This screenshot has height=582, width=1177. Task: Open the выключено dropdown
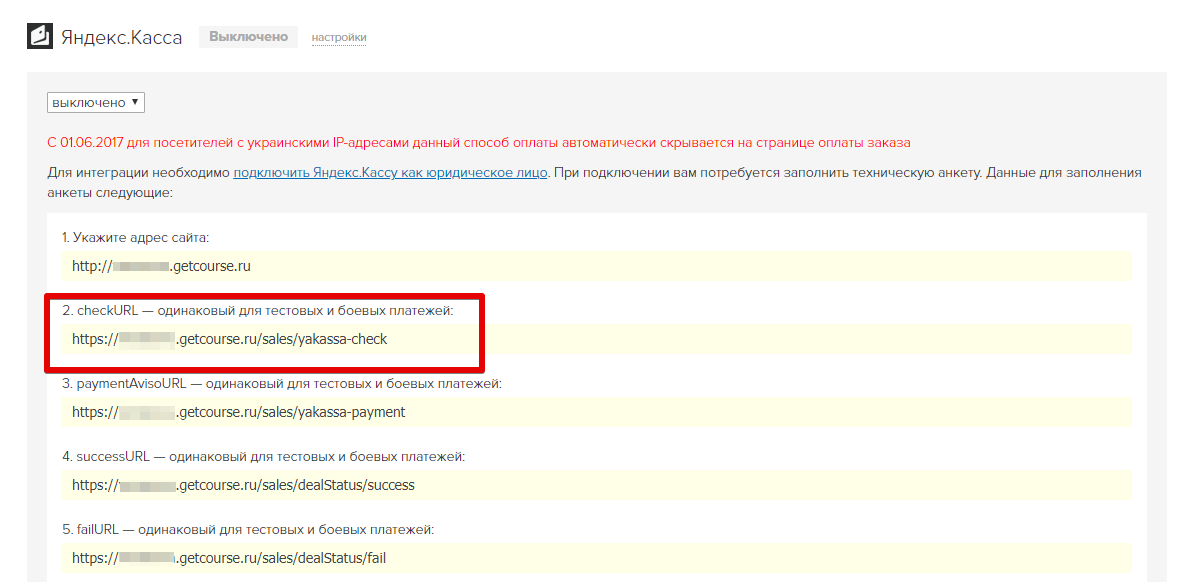click(x=96, y=102)
